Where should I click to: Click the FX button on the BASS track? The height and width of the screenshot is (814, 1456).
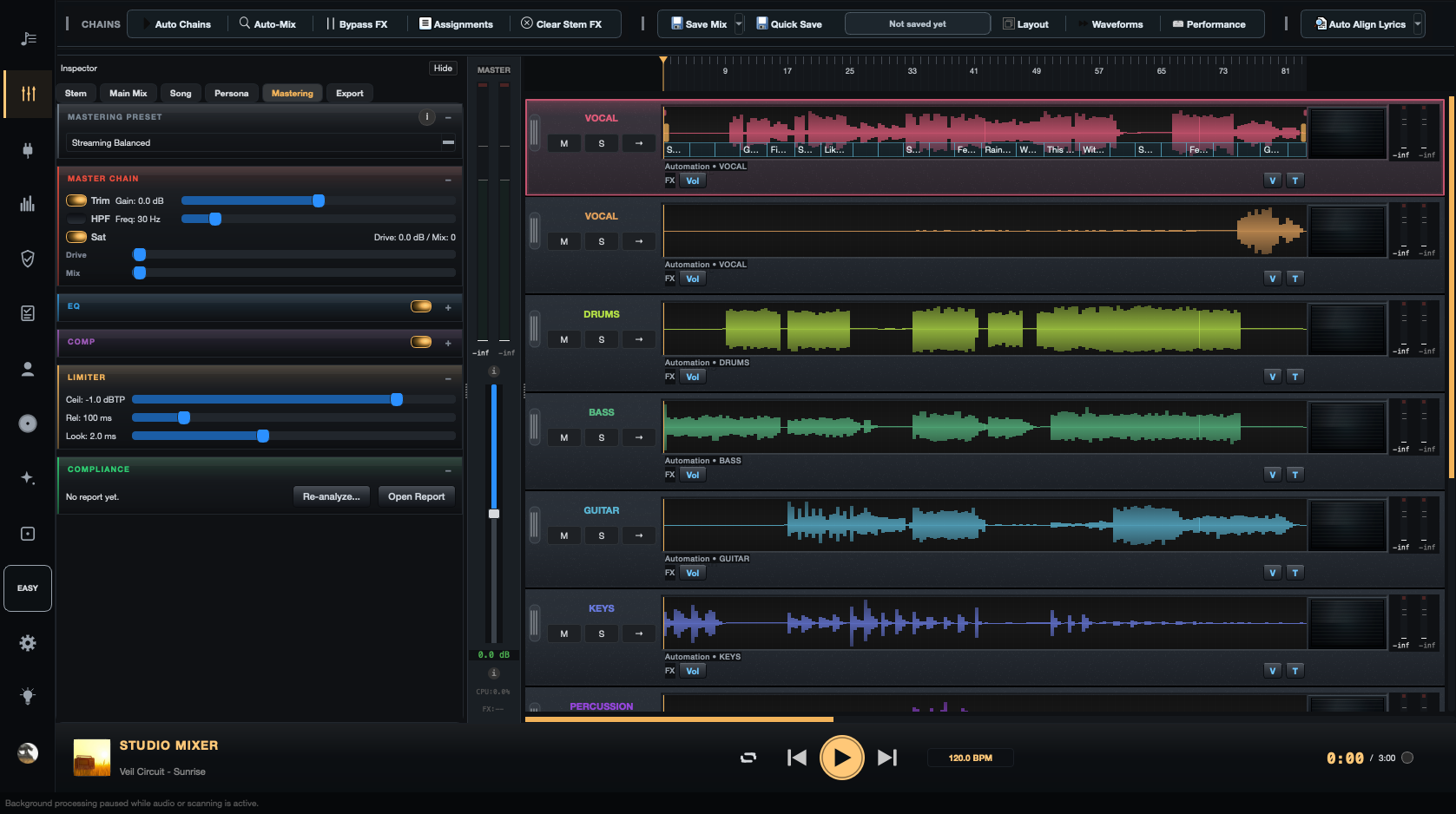pos(669,475)
